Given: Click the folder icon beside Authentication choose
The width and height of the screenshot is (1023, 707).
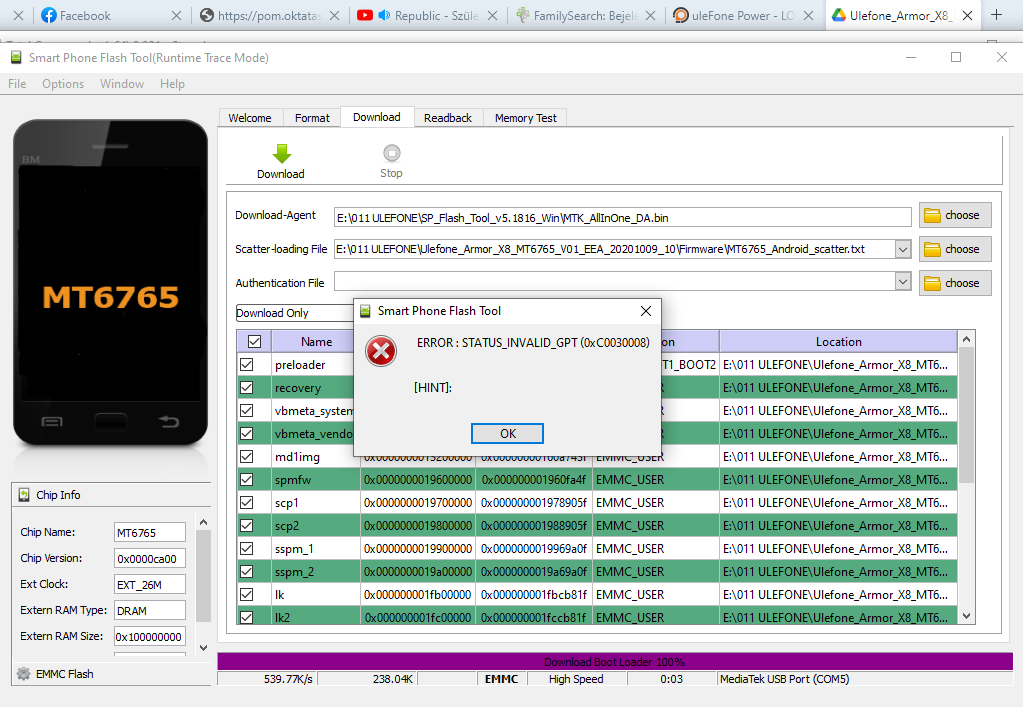Looking at the screenshot, I should [x=932, y=283].
